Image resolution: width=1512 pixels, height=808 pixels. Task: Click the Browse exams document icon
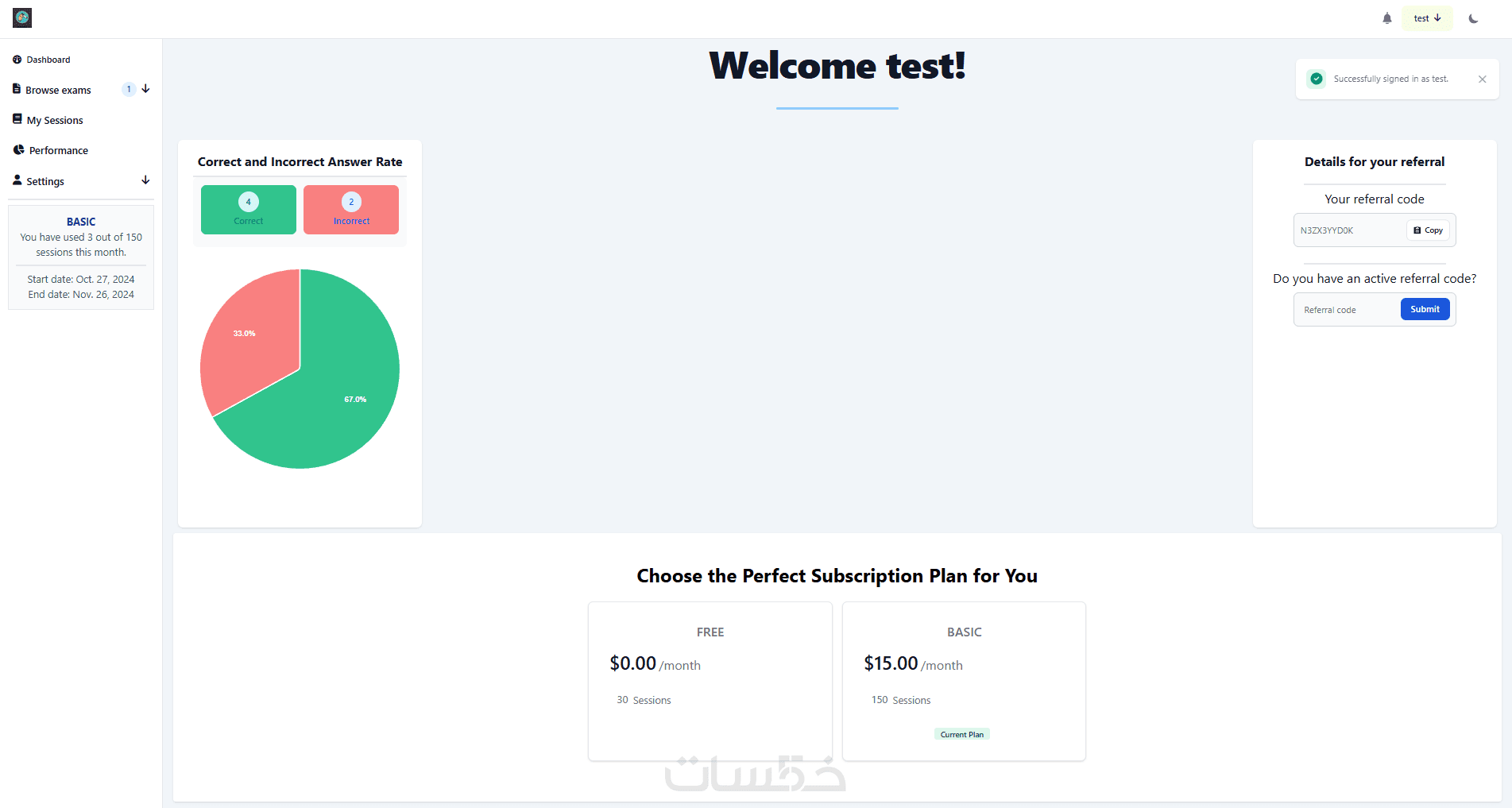pyautogui.click(x=17, y=89)
